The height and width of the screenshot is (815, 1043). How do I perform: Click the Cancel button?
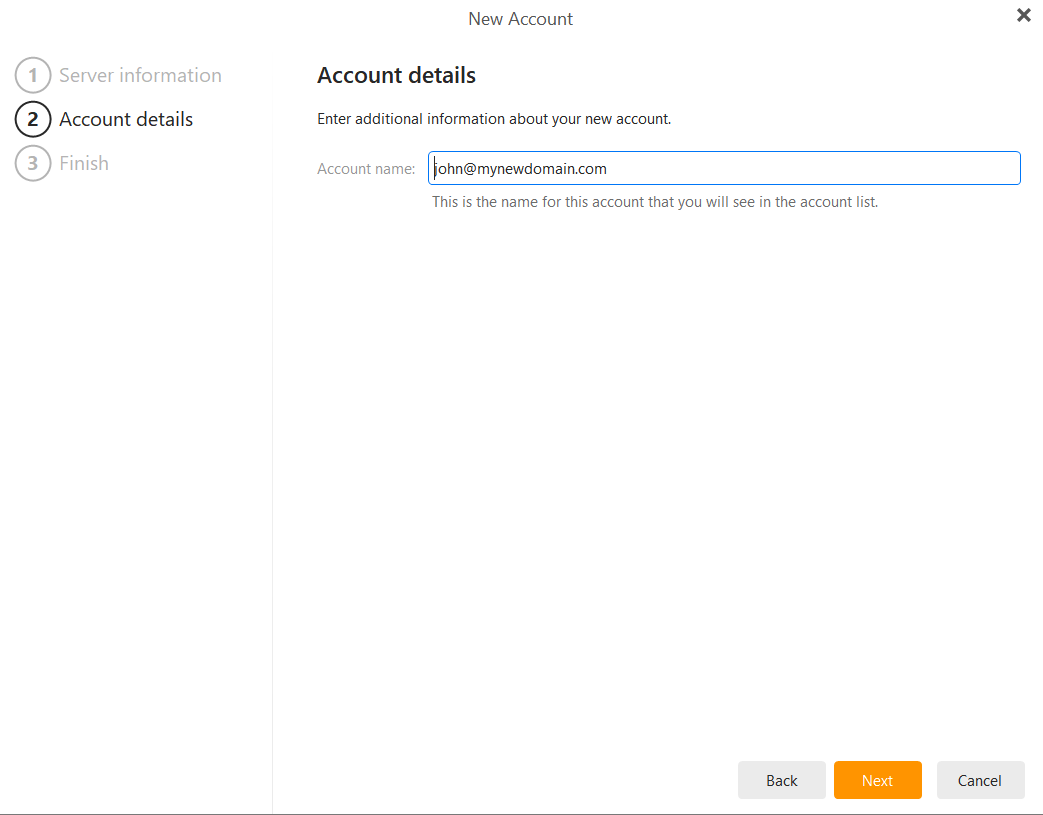[x=980, y=780]
